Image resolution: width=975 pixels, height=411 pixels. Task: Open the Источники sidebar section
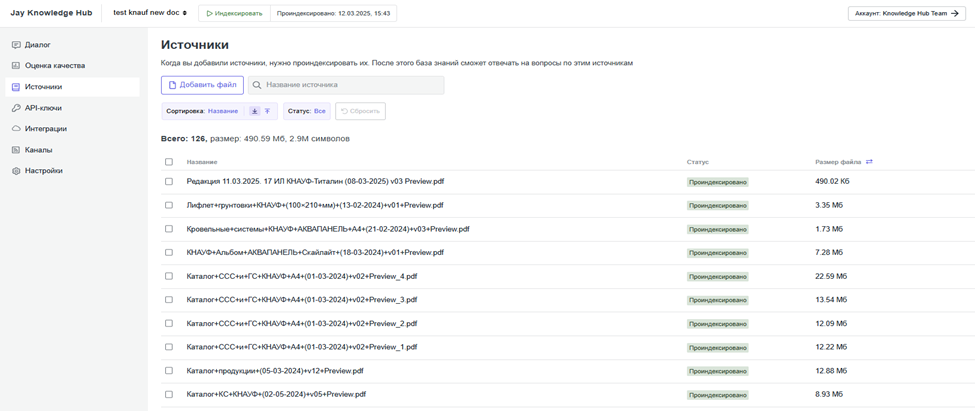pos(43,87)
